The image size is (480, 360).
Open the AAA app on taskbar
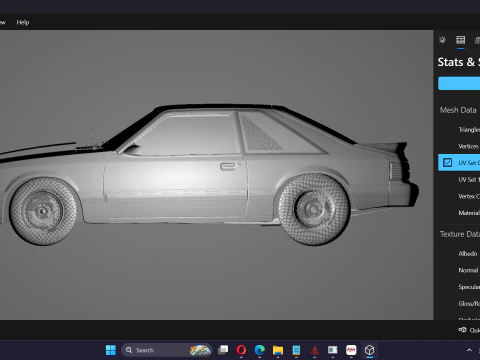pyautogui.click(x=351, y=350)
